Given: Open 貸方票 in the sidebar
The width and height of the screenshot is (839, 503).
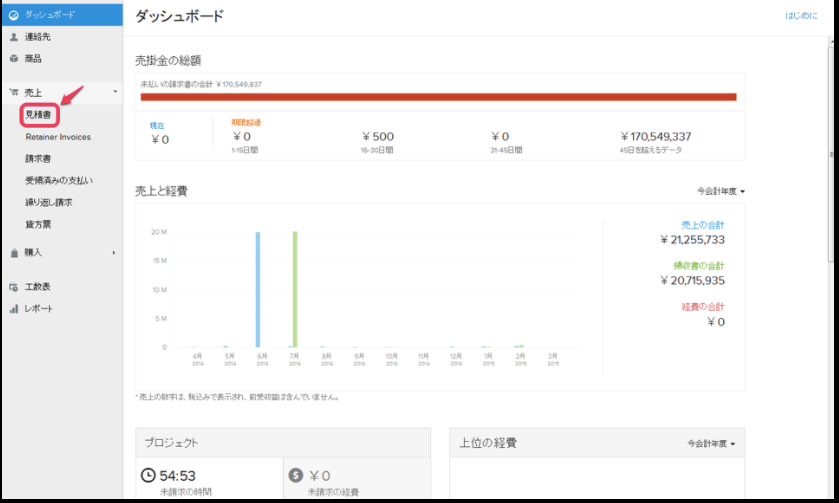Looking at the screenshot, I should click(38, 225).
